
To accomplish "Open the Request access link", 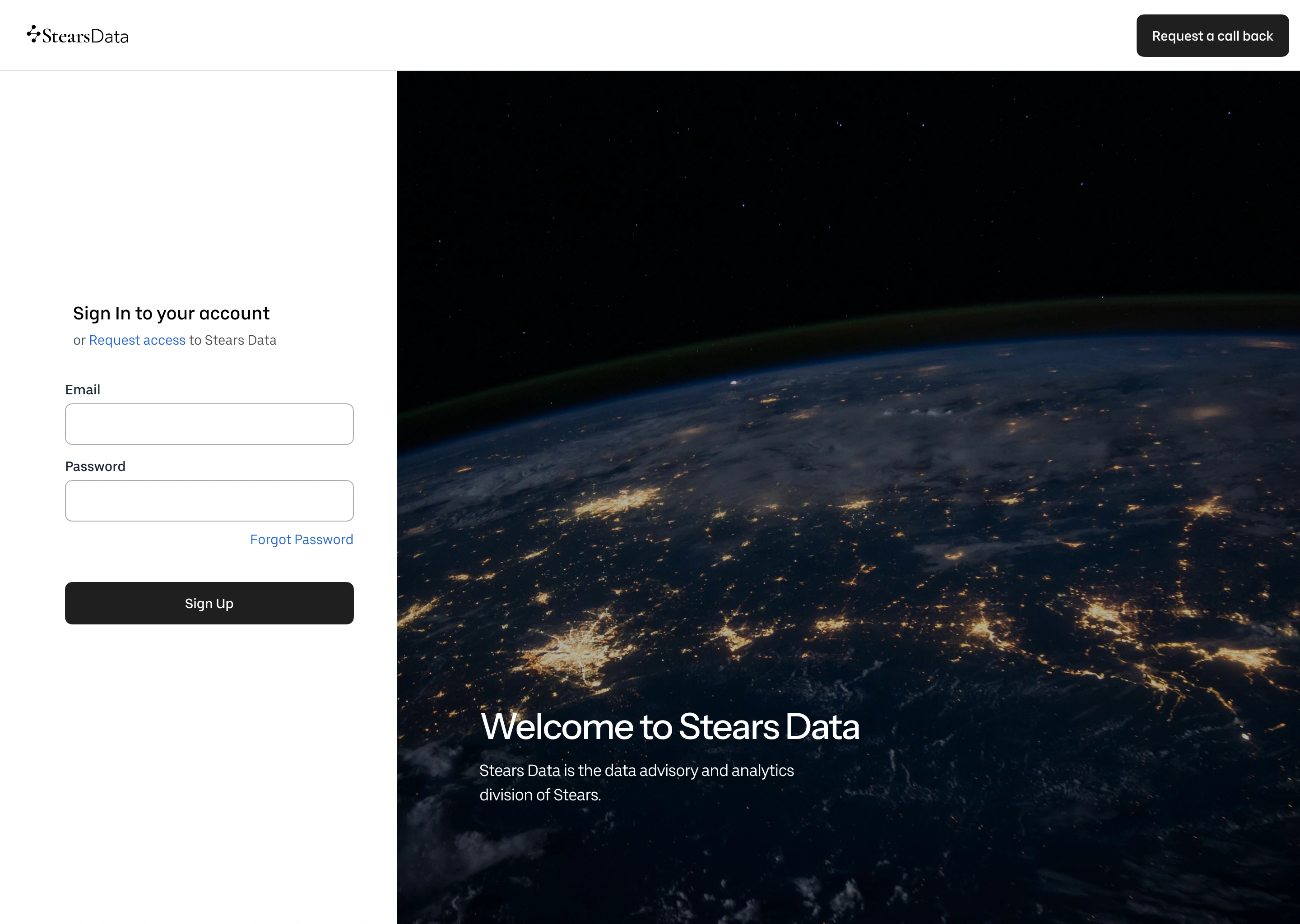I will point(137,340).
